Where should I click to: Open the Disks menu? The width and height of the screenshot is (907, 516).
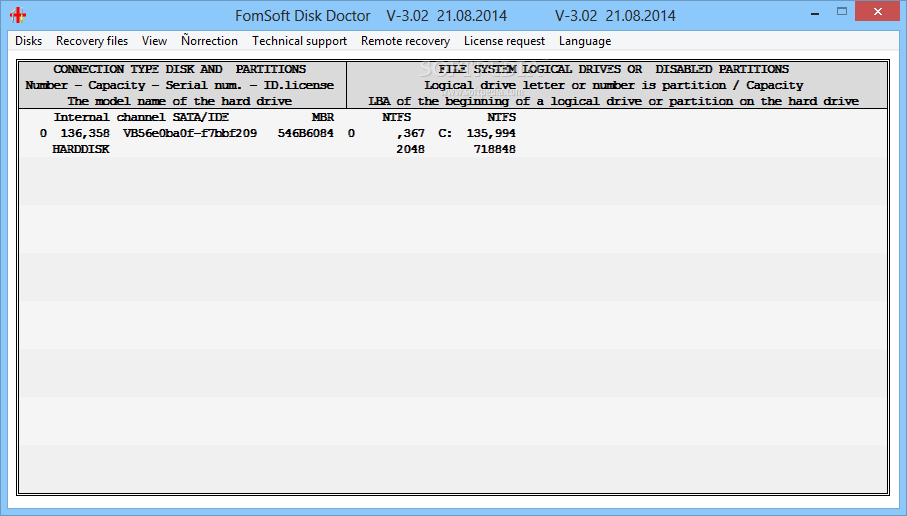click(x=28, y=41)
